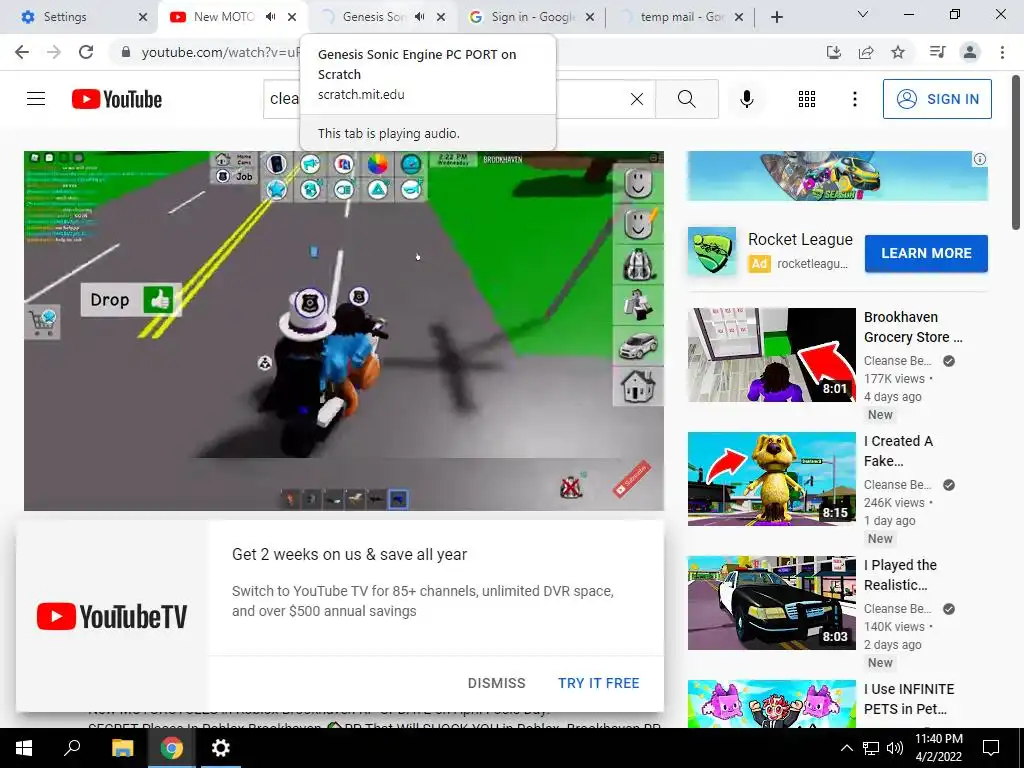The width and height of the screenshot is (1024, 768).
Task: Click LEARN MORE on Rocket League ad
Action: 926,253
